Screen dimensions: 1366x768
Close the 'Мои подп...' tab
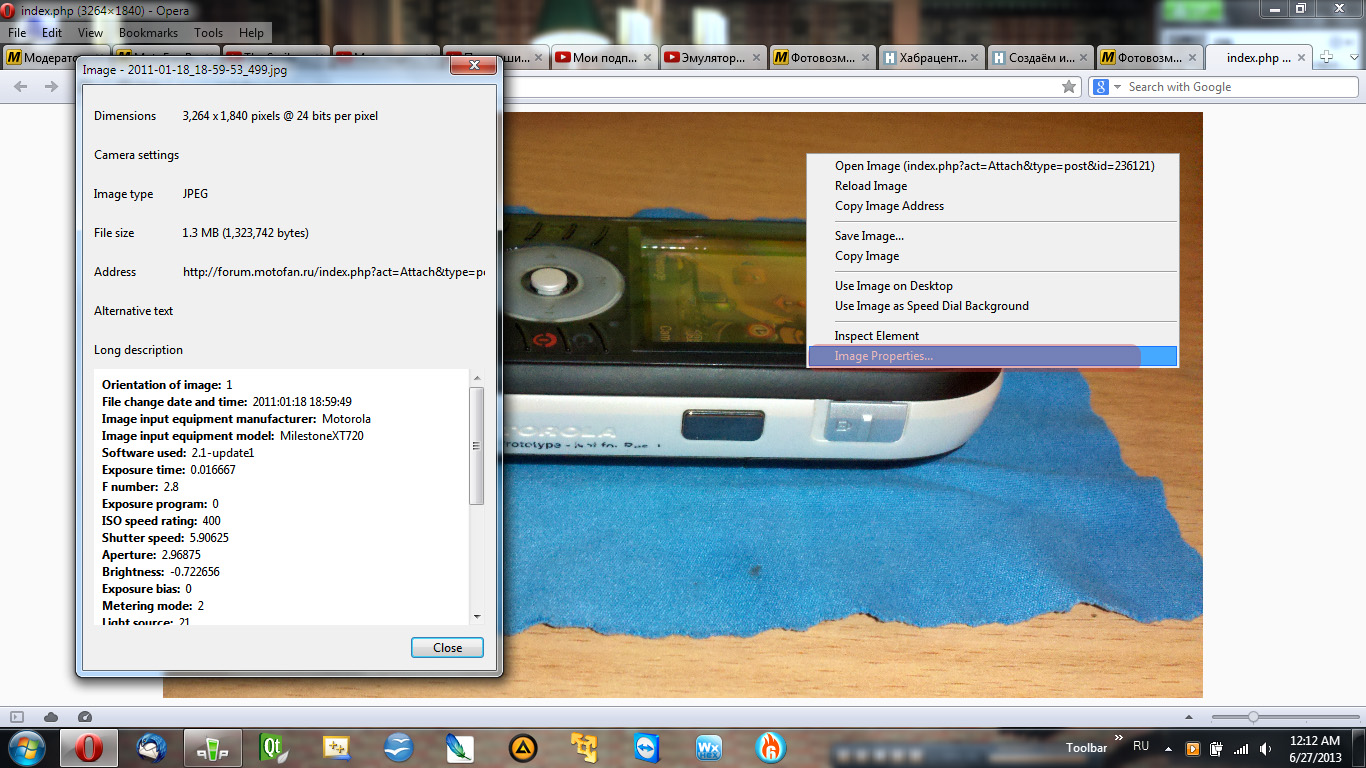point(646,58)
